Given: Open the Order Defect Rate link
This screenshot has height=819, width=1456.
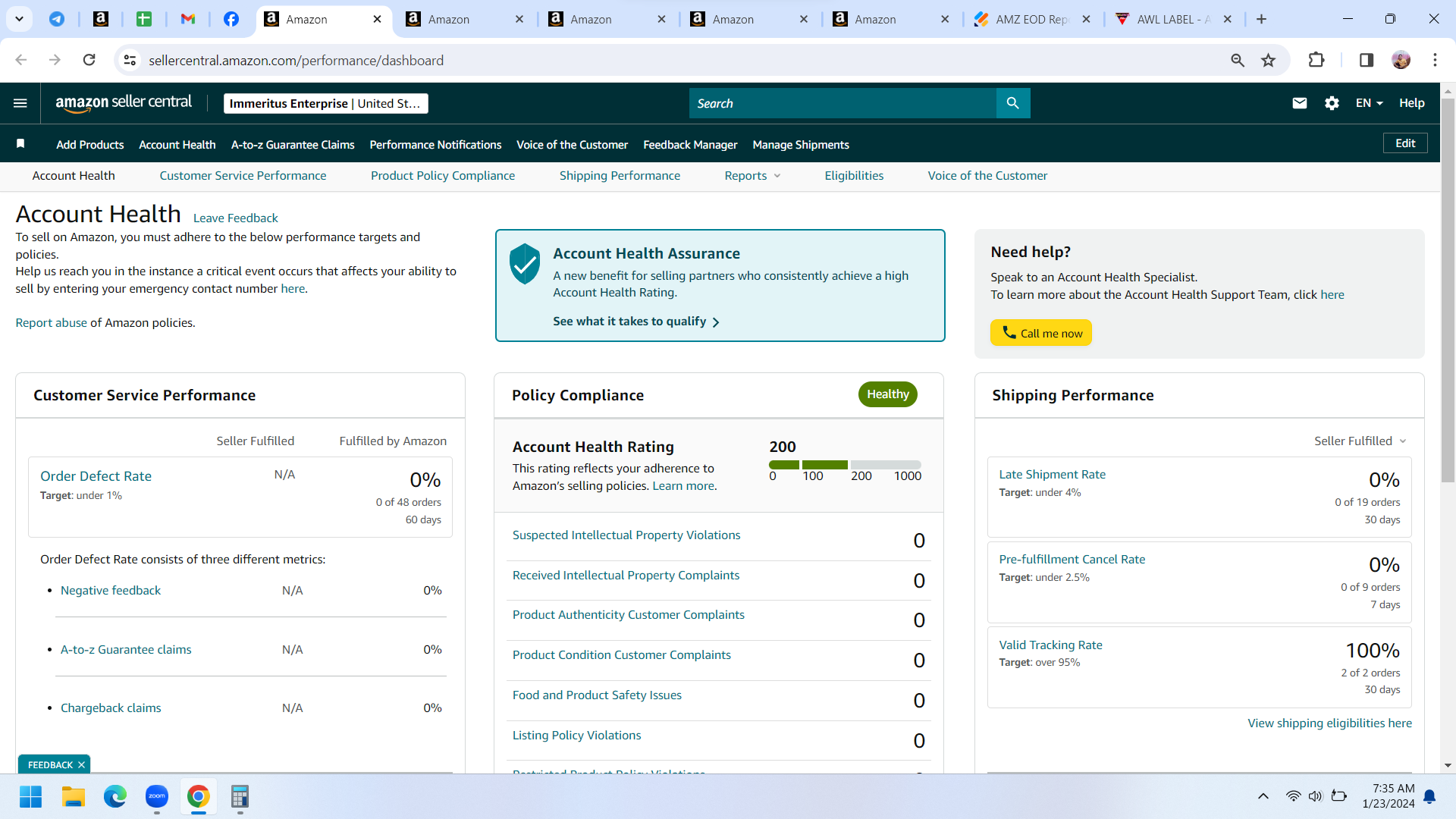Looking at the screenshot, I should 96,476.
